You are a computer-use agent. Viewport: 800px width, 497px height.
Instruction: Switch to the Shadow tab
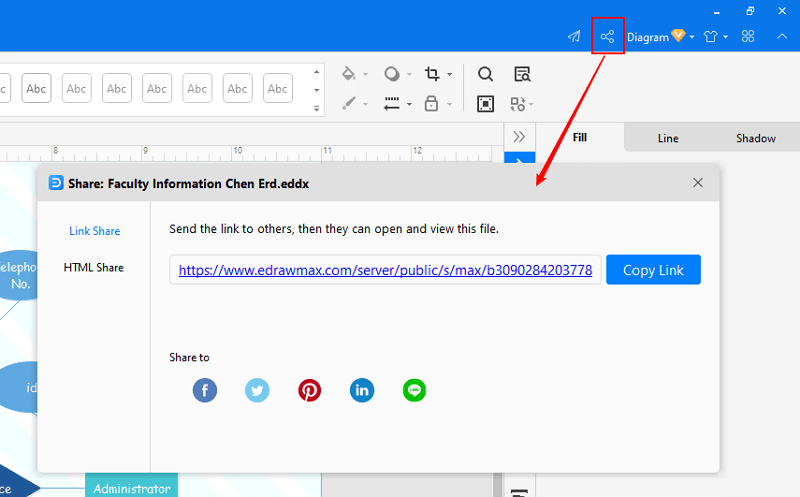756,138
